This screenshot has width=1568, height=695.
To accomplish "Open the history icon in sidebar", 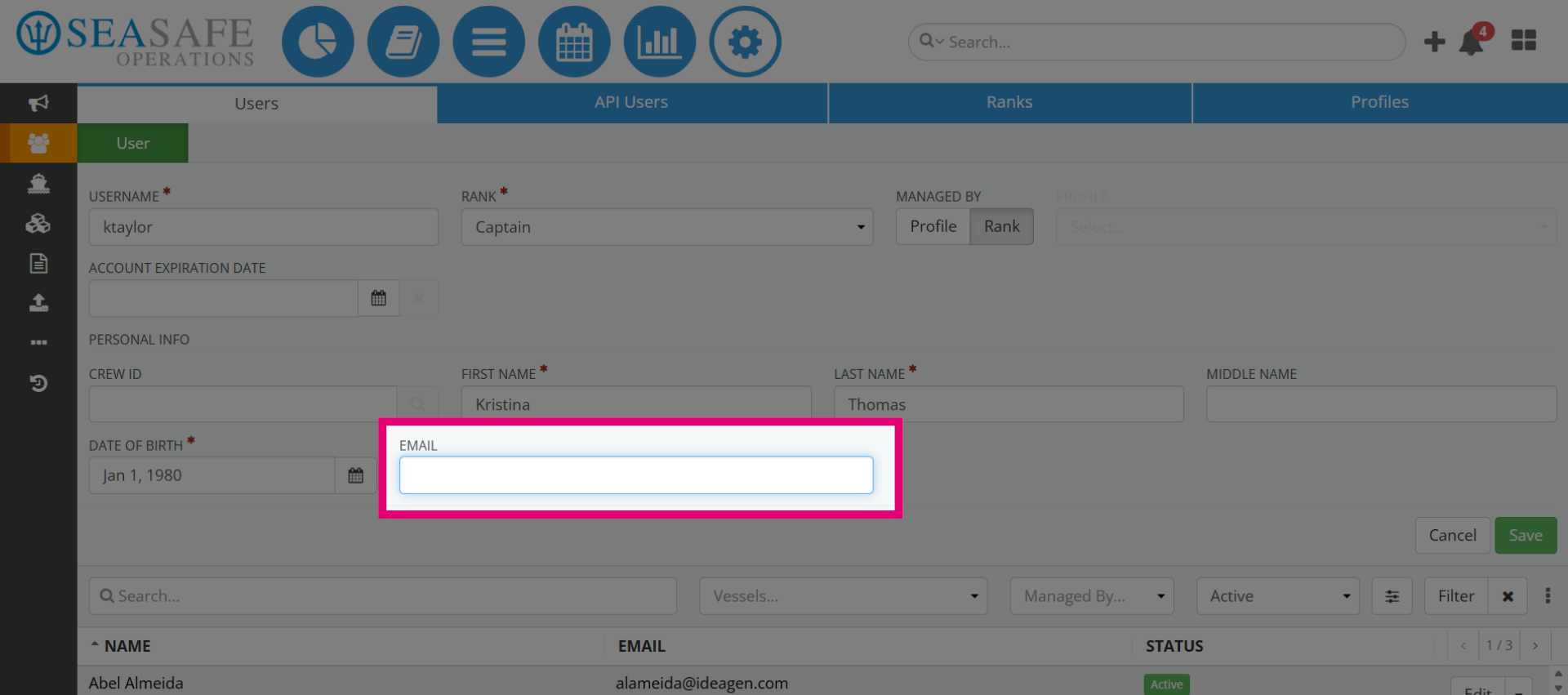I will pyautogui.click(x=38, y=383).
